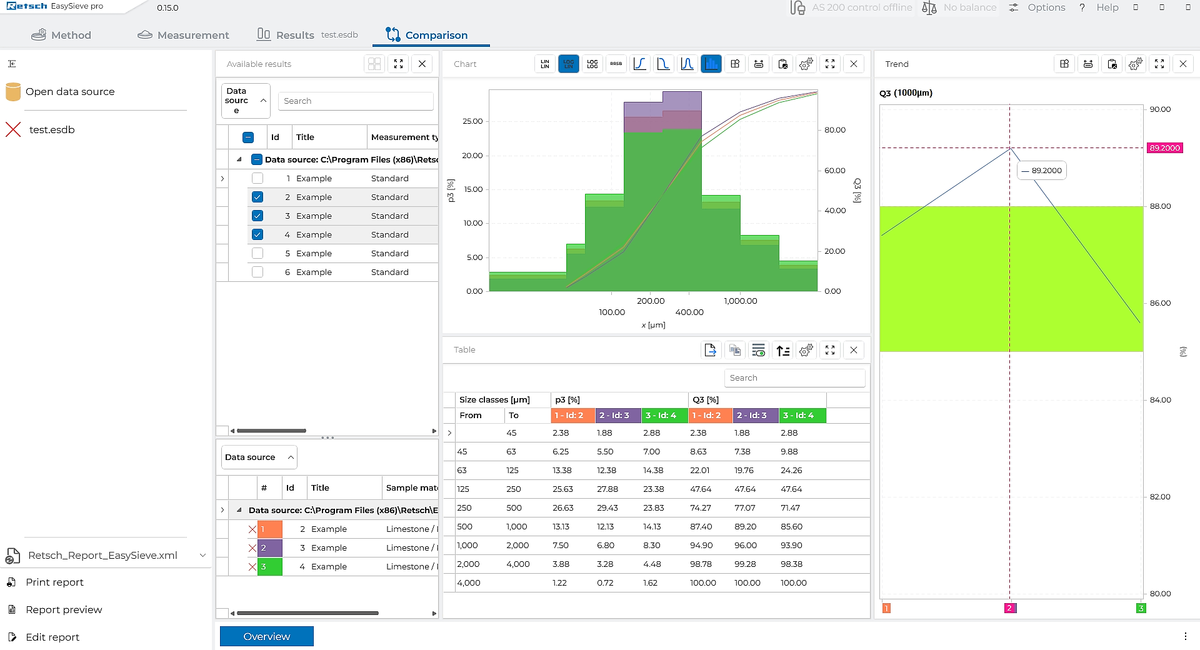Image resolution: width=1200 pixels, height=650 pixels.
Task: Click Open data source
Action: 69,92
